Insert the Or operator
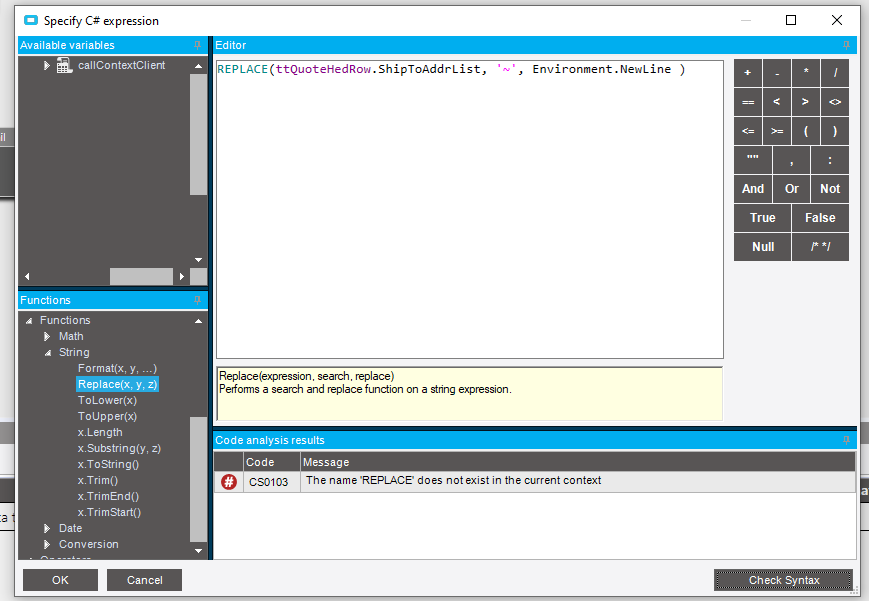The width and height of the screenshot is (869, 601). point(791,189)
